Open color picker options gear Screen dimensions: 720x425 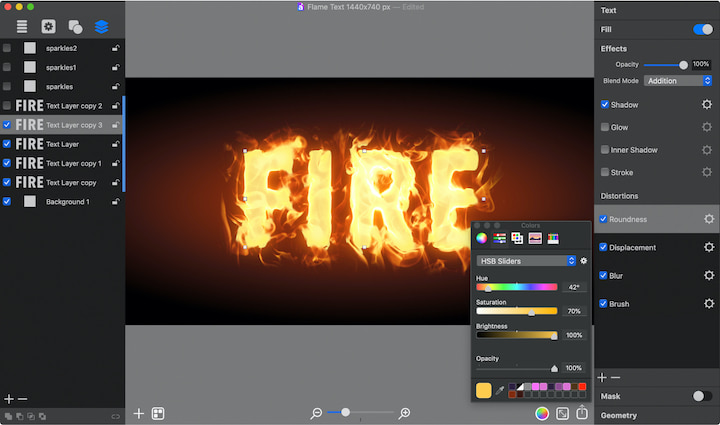(584, 261)
